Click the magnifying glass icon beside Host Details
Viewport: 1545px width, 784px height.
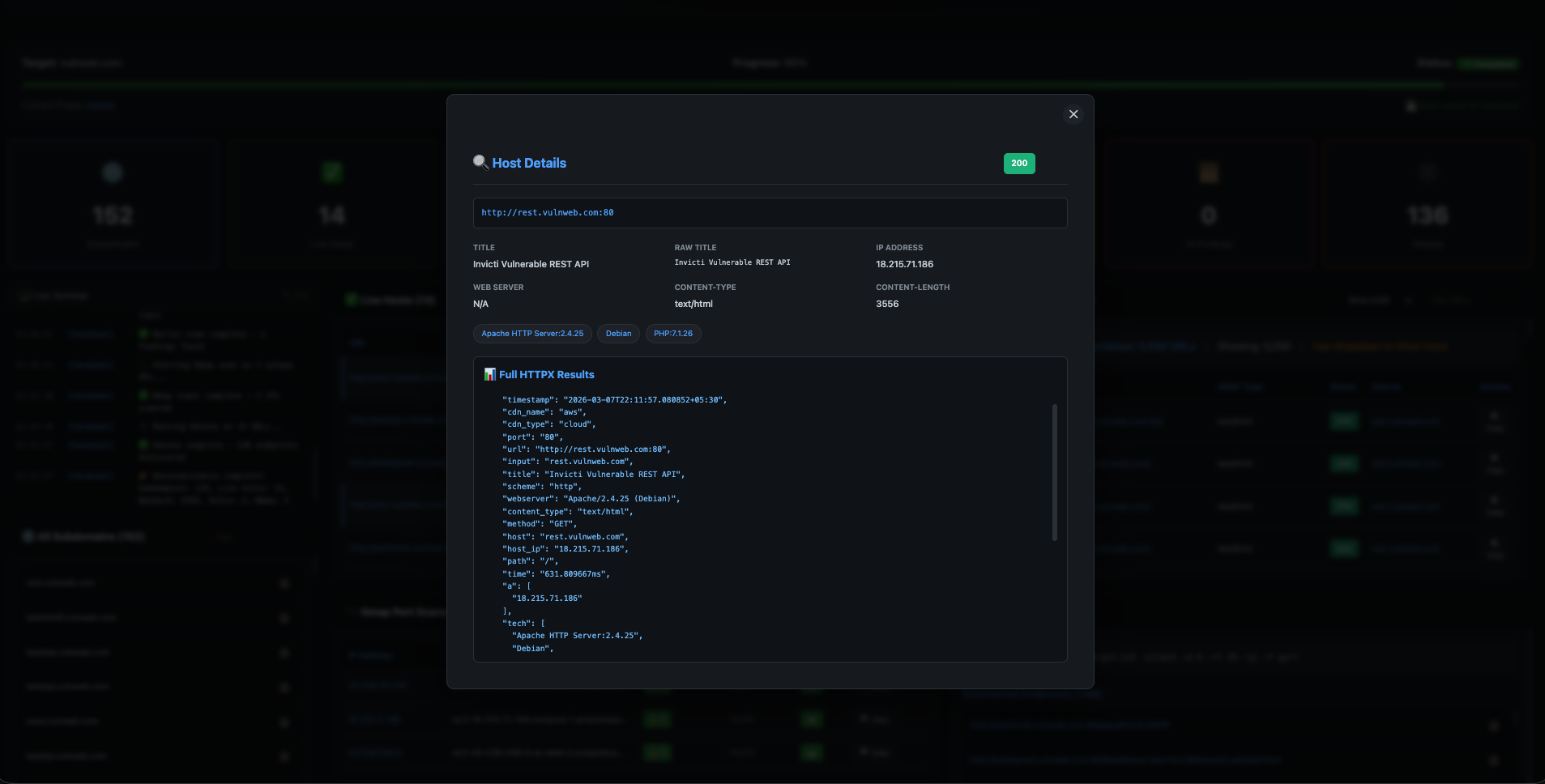coord(480,163)
